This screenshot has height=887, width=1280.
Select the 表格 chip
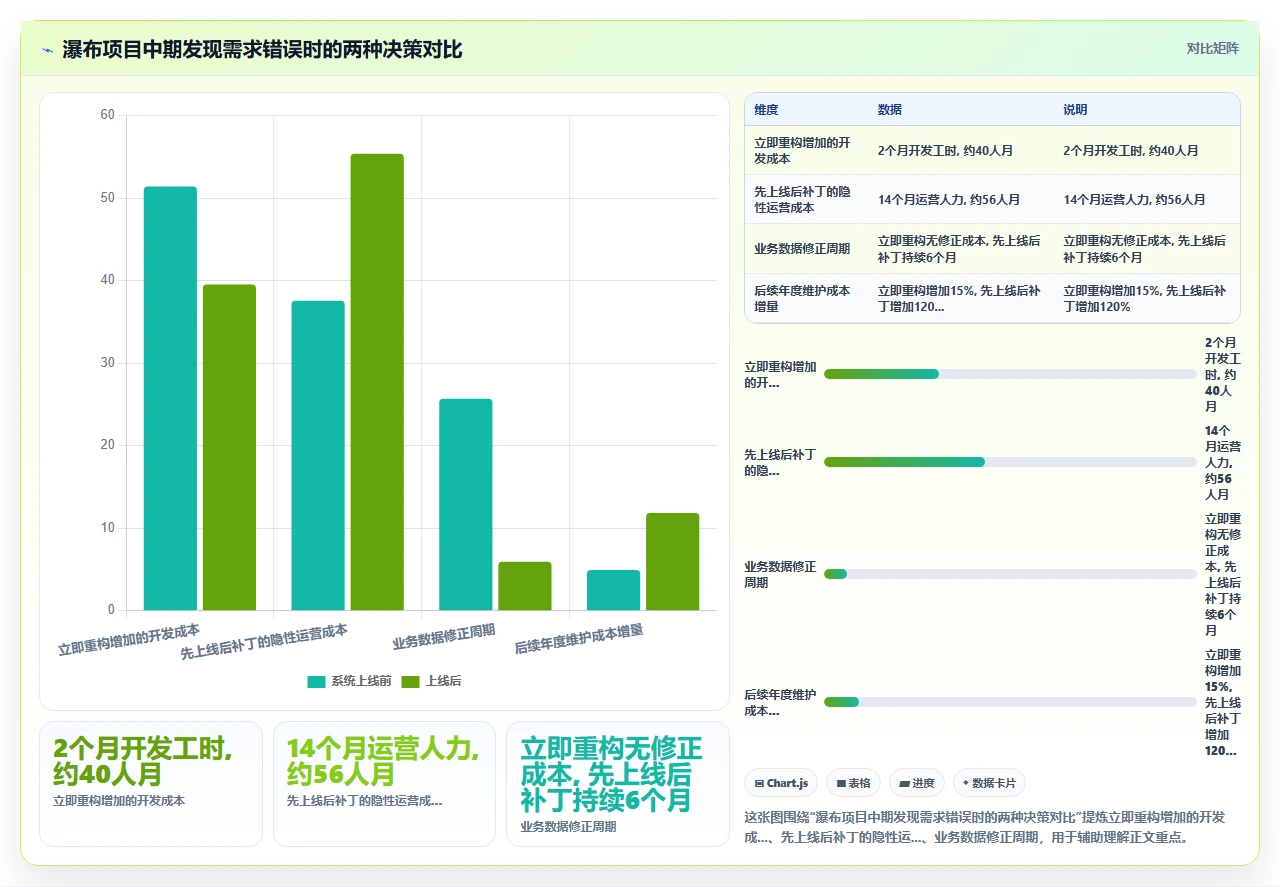pyautogui.click(x=853, y=783)
